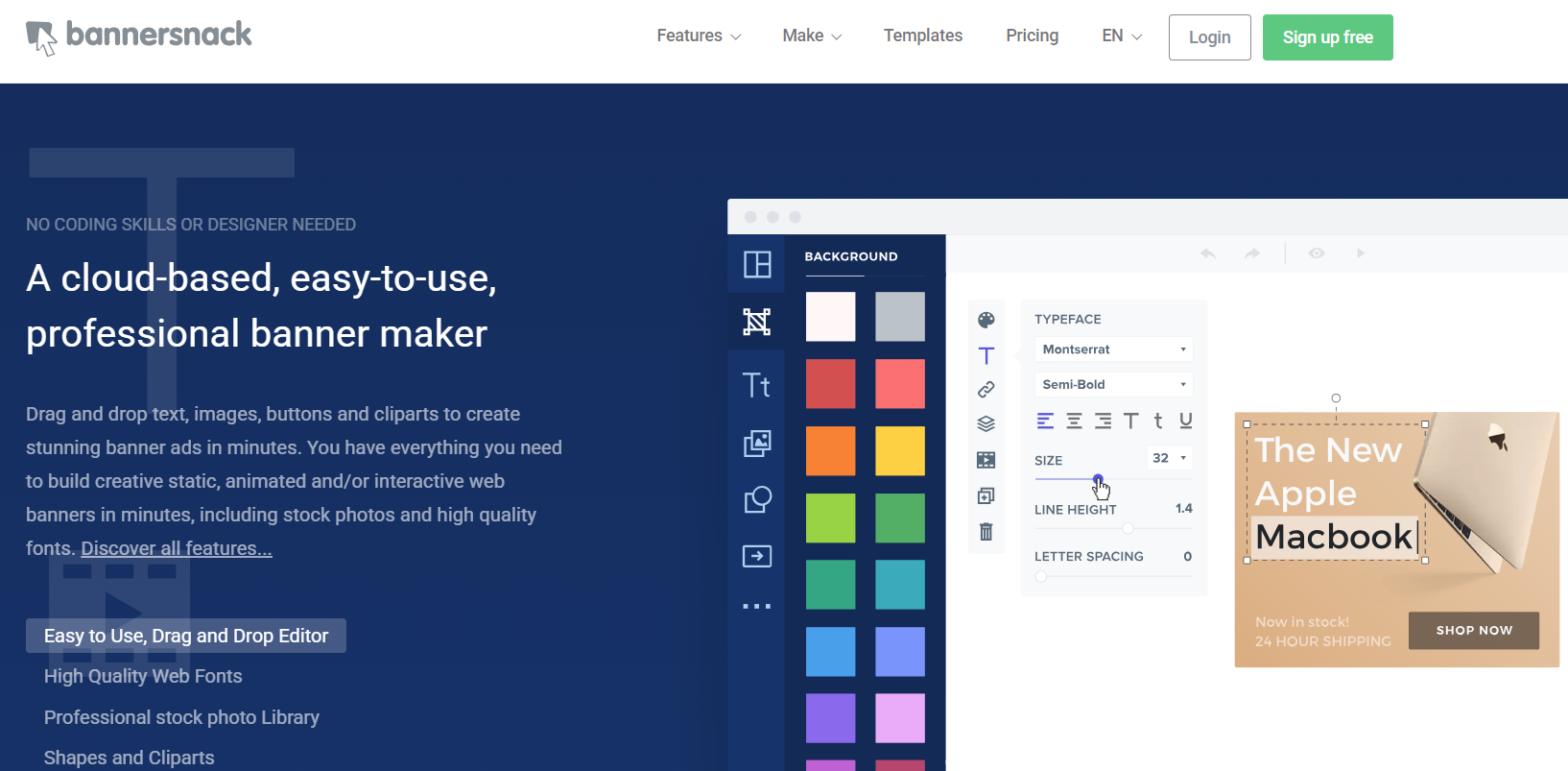Image resolution: width=1568 pixels, height=771 pixels.
Task: Click the film strip animation icon
Action: pos(986,460)
